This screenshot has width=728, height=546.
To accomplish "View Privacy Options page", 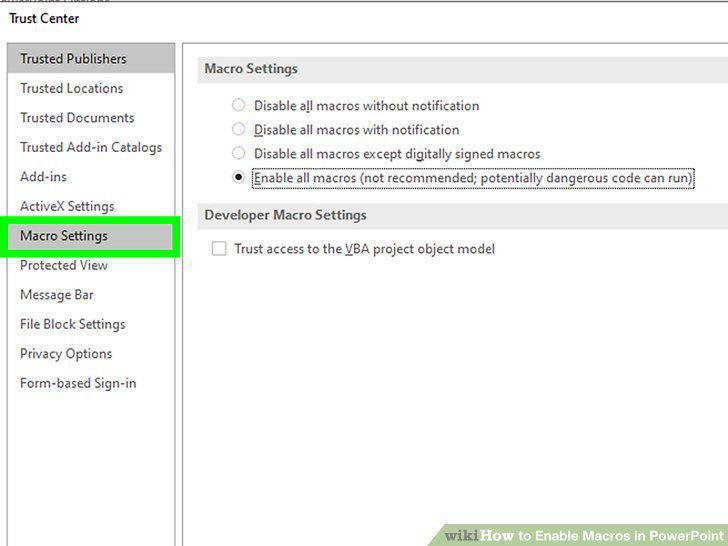I will pos(91,354).
